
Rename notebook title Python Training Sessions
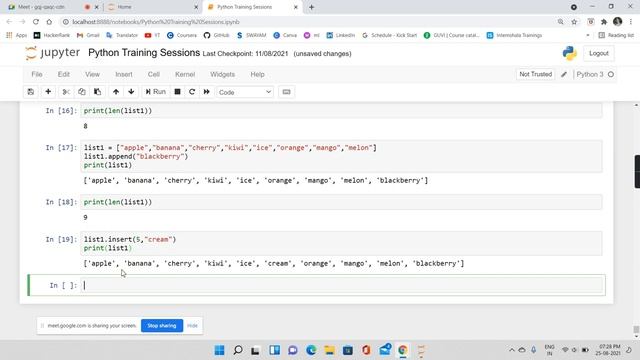pyautogui.click(x=144, y=53)
